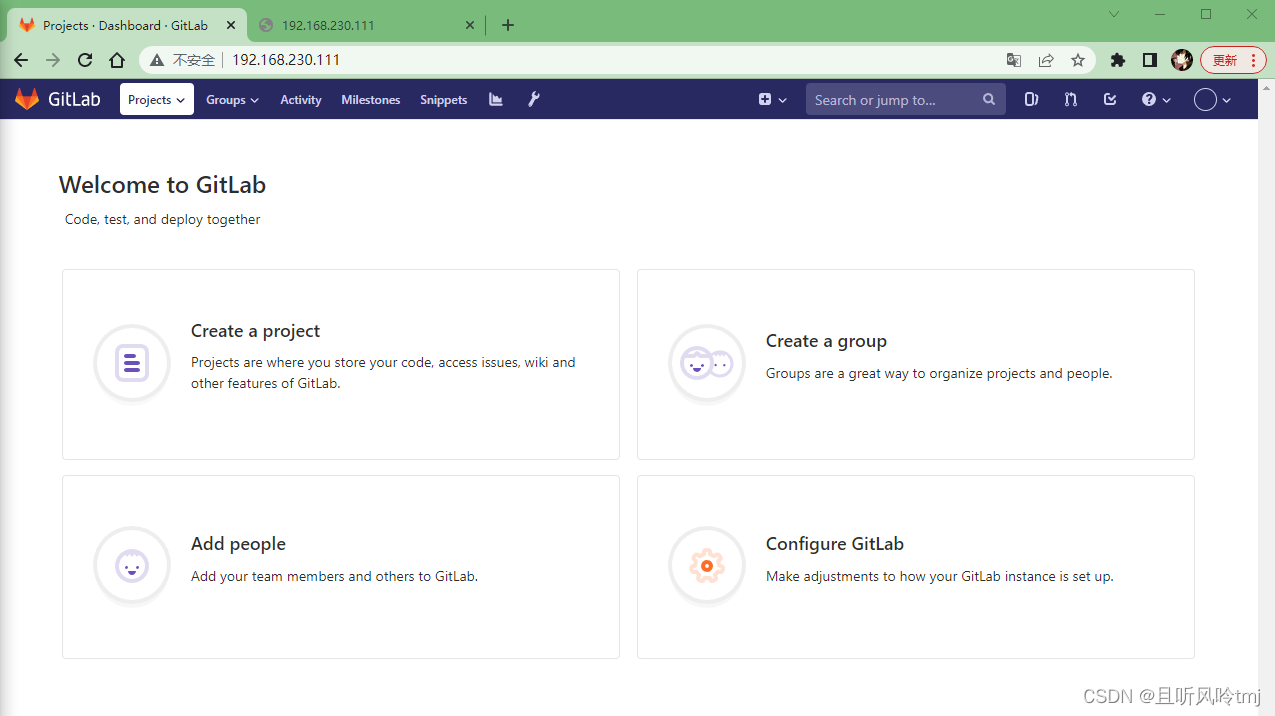Open Merge requests icon in navbar
This screenshot has height=716, width=1275.
click(x=1071, y=99)
